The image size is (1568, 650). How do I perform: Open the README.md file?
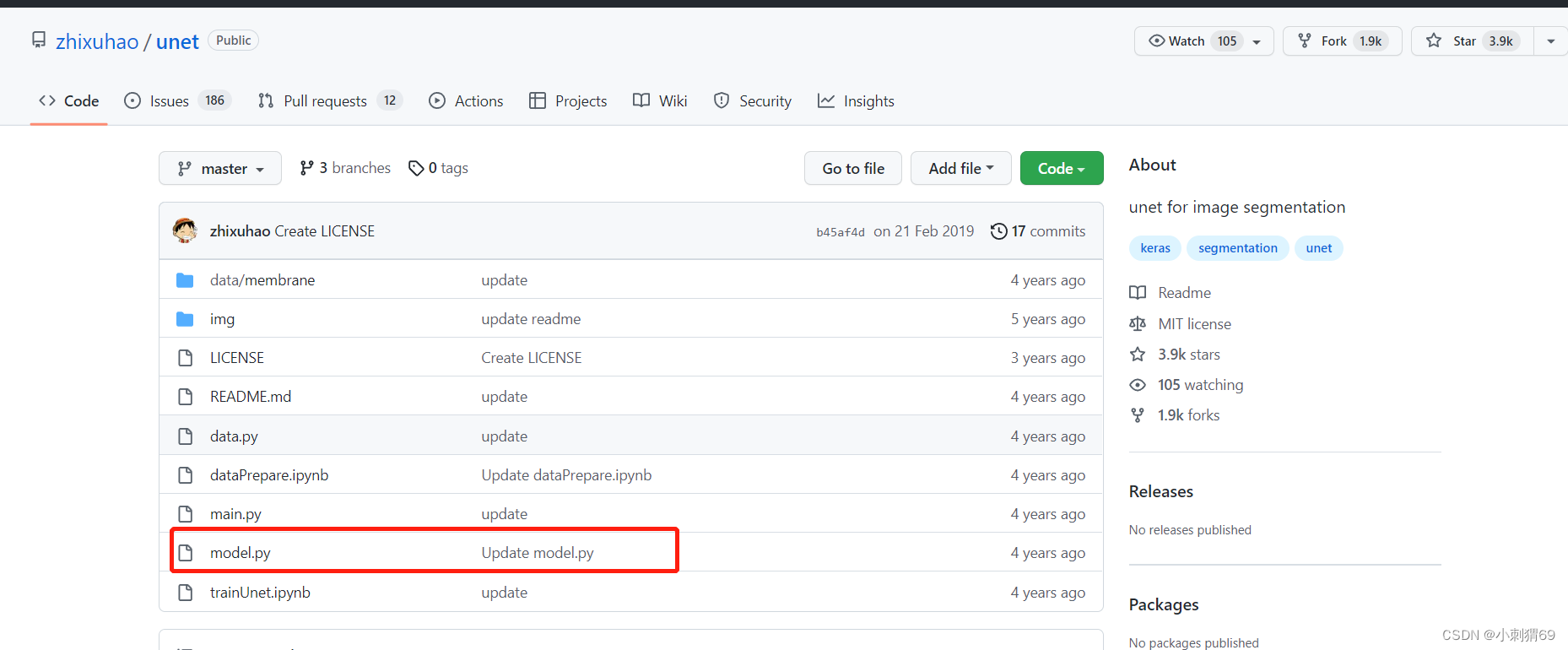[x=251, y=397]
